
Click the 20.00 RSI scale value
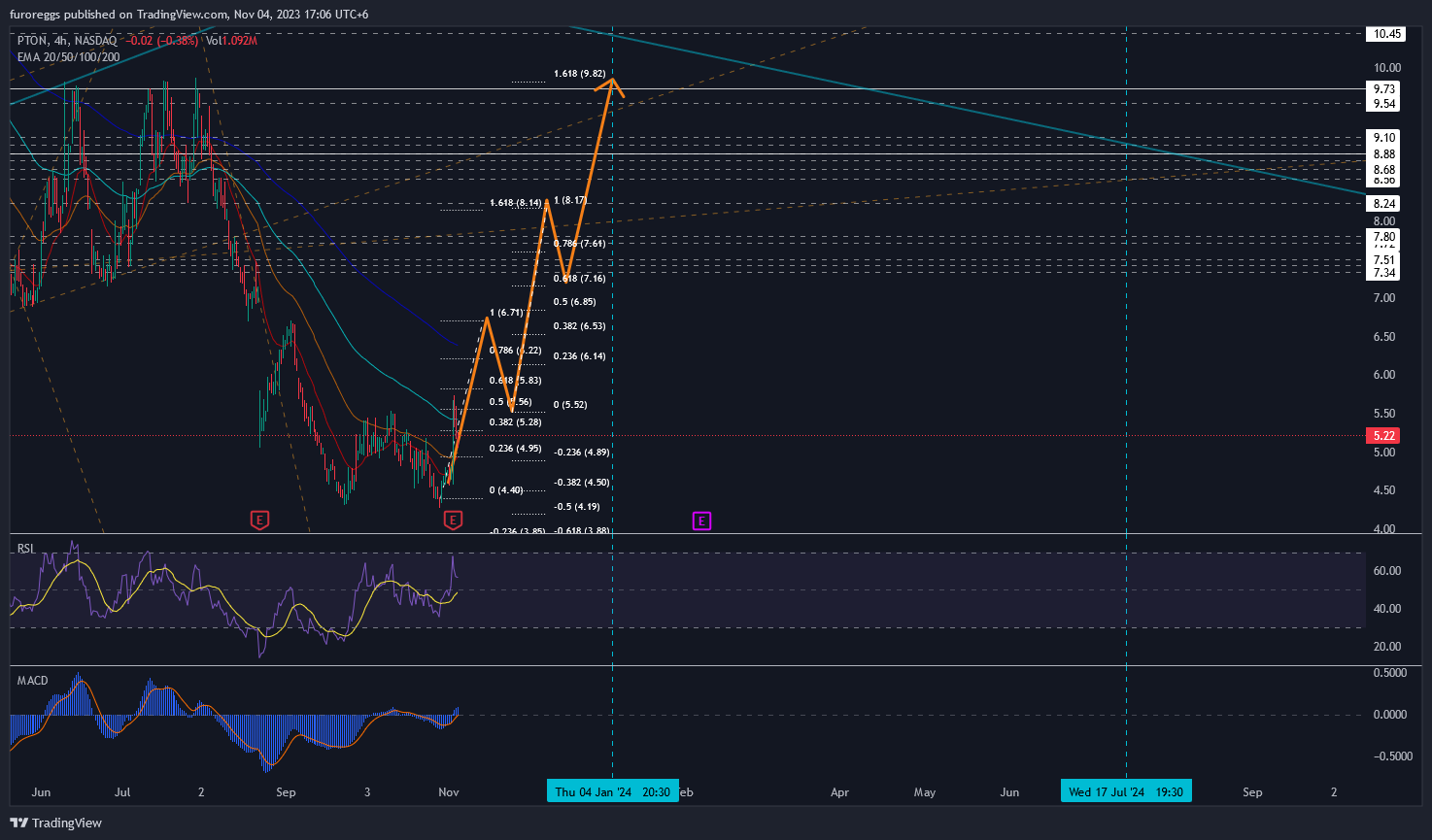pos(1387,647)
